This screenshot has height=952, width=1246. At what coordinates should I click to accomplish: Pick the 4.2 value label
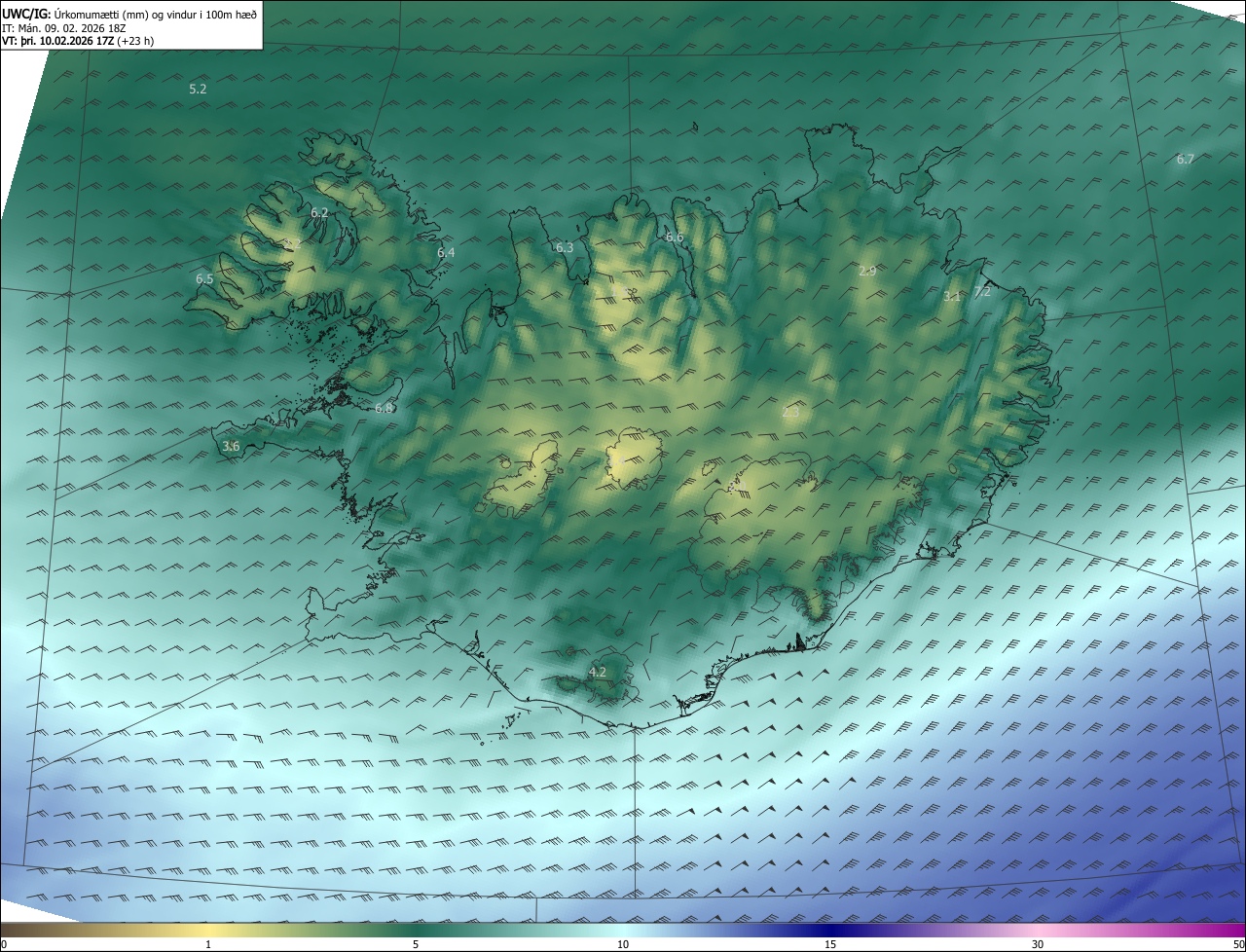598,672
